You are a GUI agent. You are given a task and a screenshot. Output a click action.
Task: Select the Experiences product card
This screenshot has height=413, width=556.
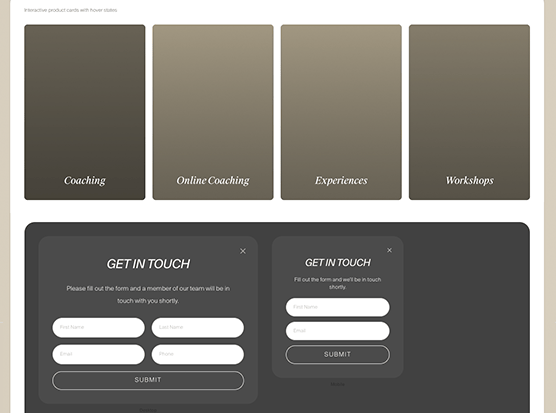click(341, 112)
